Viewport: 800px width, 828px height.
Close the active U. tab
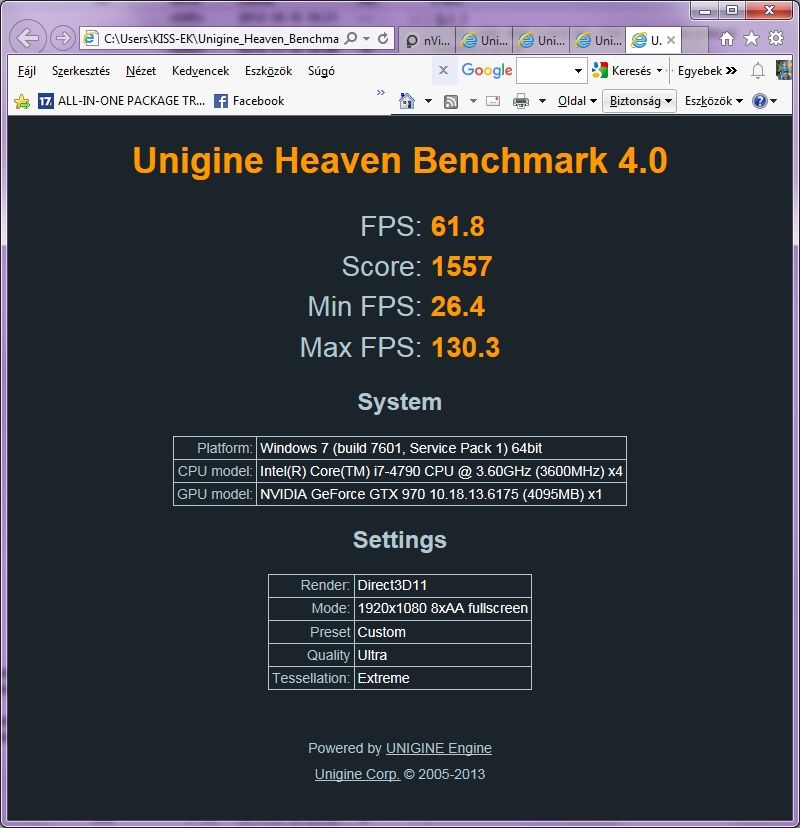point(671,40)
